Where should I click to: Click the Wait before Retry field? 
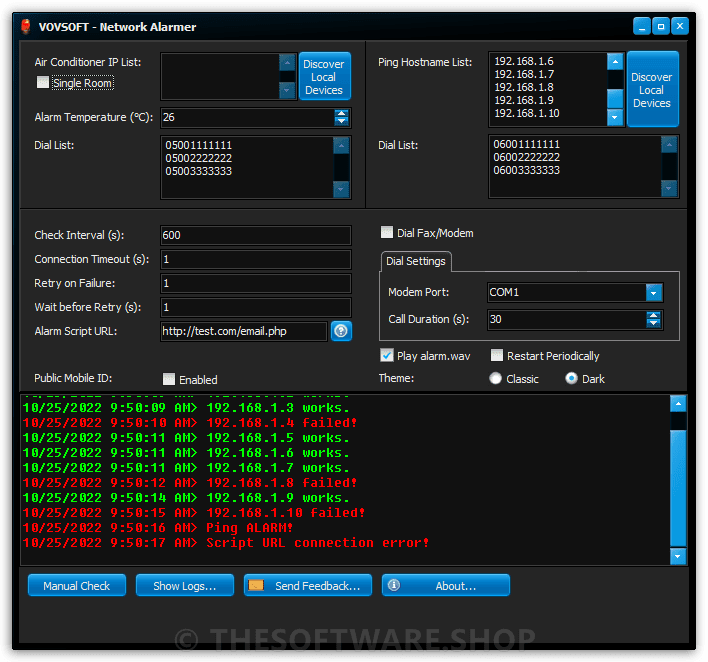[x=256, y=307]
